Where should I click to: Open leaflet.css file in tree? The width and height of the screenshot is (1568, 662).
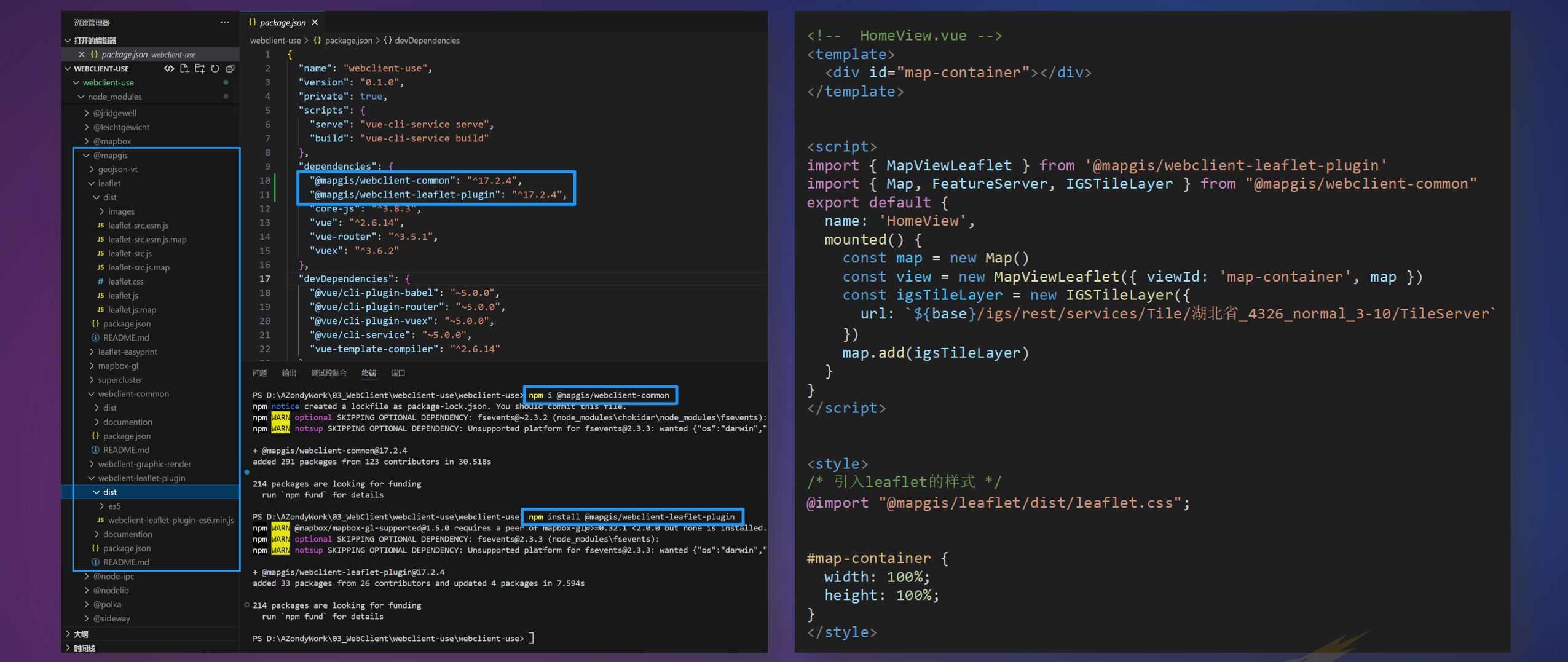pyautogui.click(x=126, y=282)
